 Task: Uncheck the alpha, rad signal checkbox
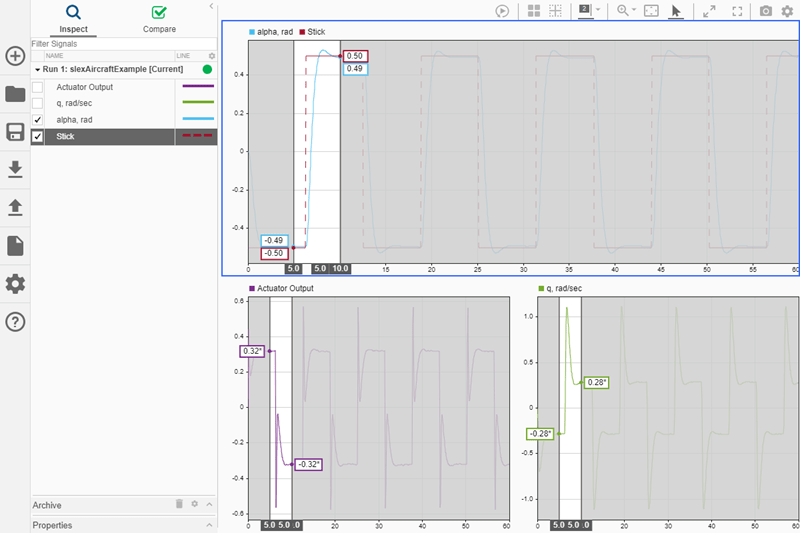[x=38, y=120]
